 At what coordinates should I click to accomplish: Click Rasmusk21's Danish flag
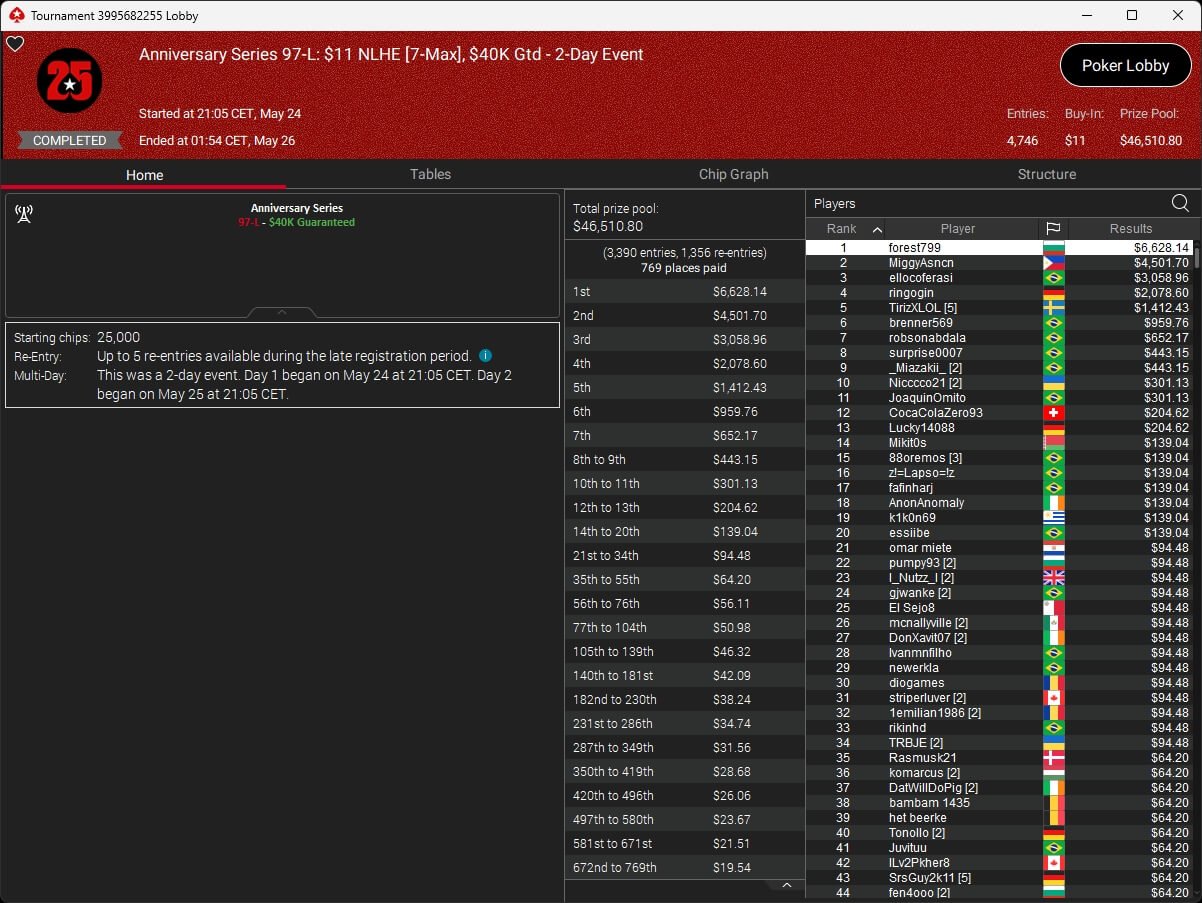(x=1054, y=758)
